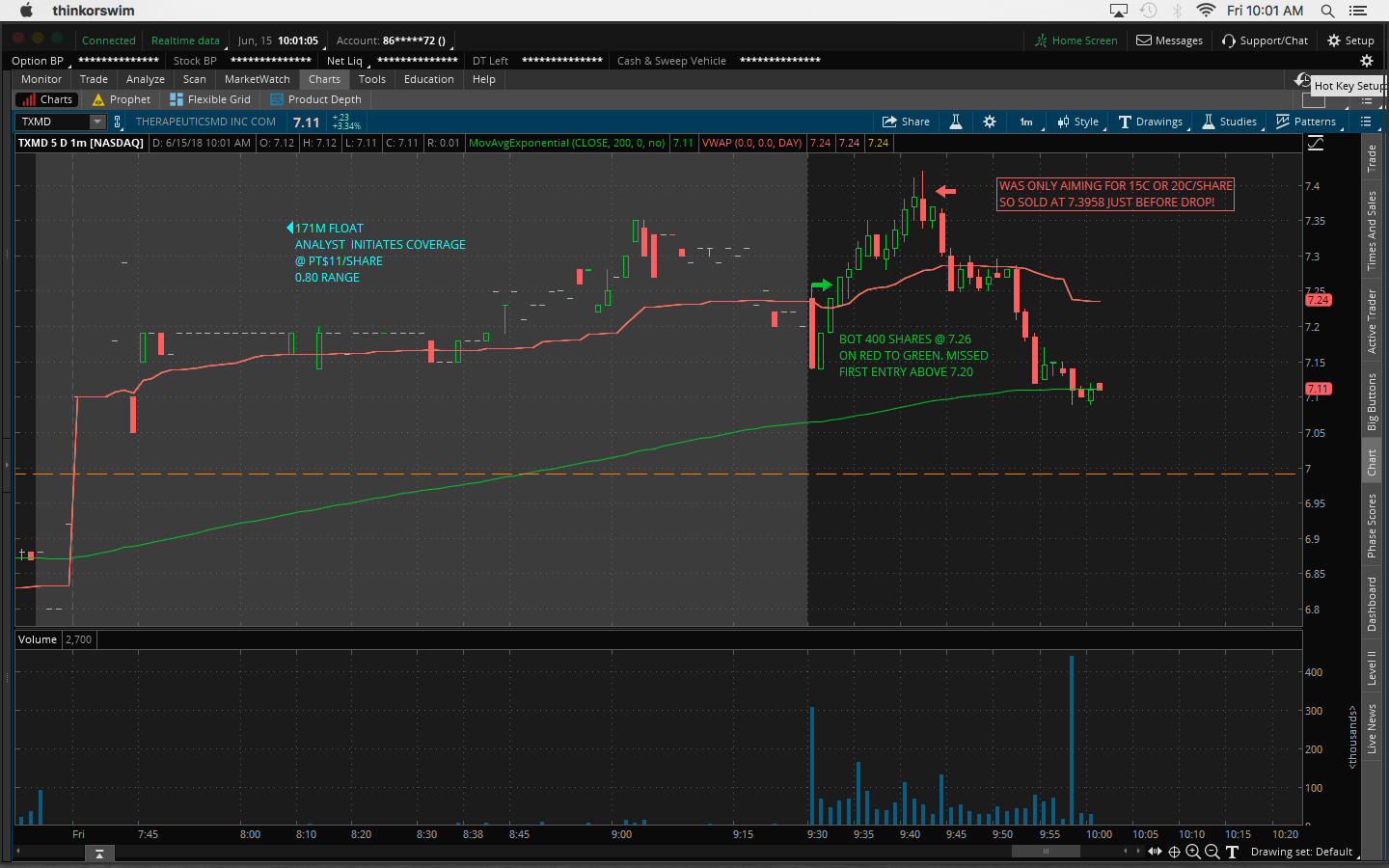Open macOS Wi-Fi menu
The image size is (1389, 868).
click(x=1206, y=11)
